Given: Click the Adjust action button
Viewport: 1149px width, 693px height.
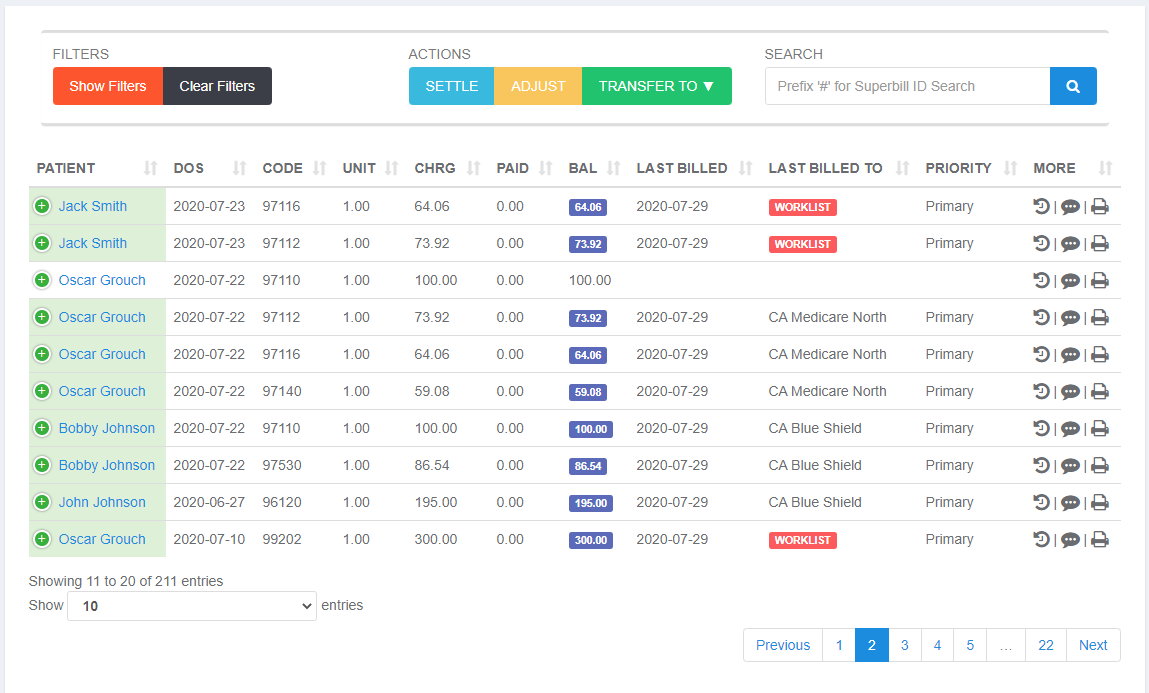Looking at the screenshot, I should [538, 86].
